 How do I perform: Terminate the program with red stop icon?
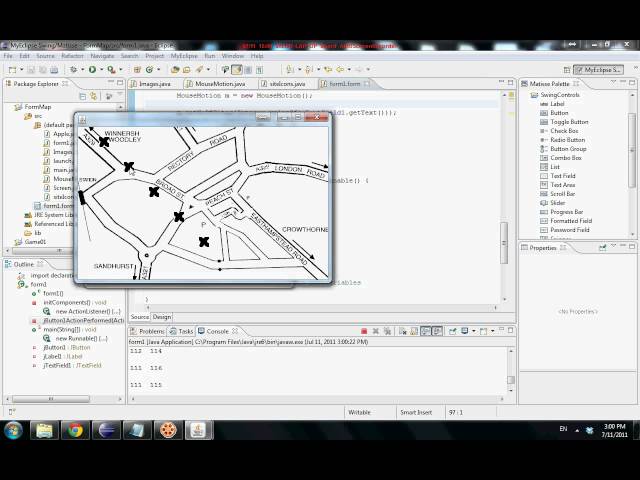[364, 331]
